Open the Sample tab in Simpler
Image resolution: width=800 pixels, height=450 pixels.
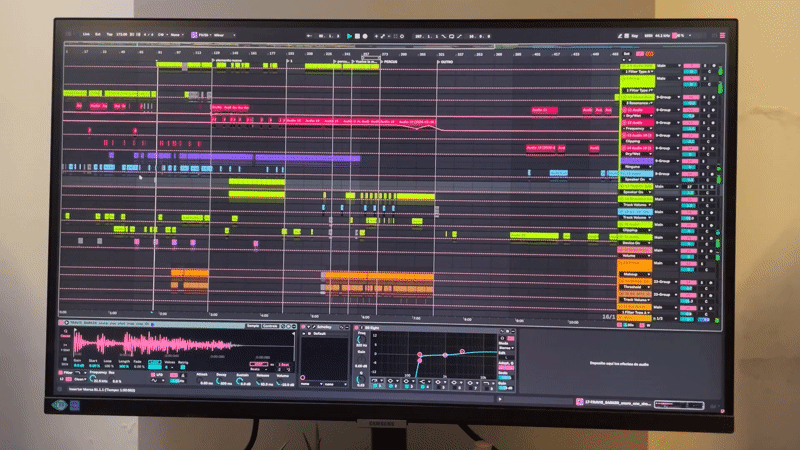[x=253, y=326]
